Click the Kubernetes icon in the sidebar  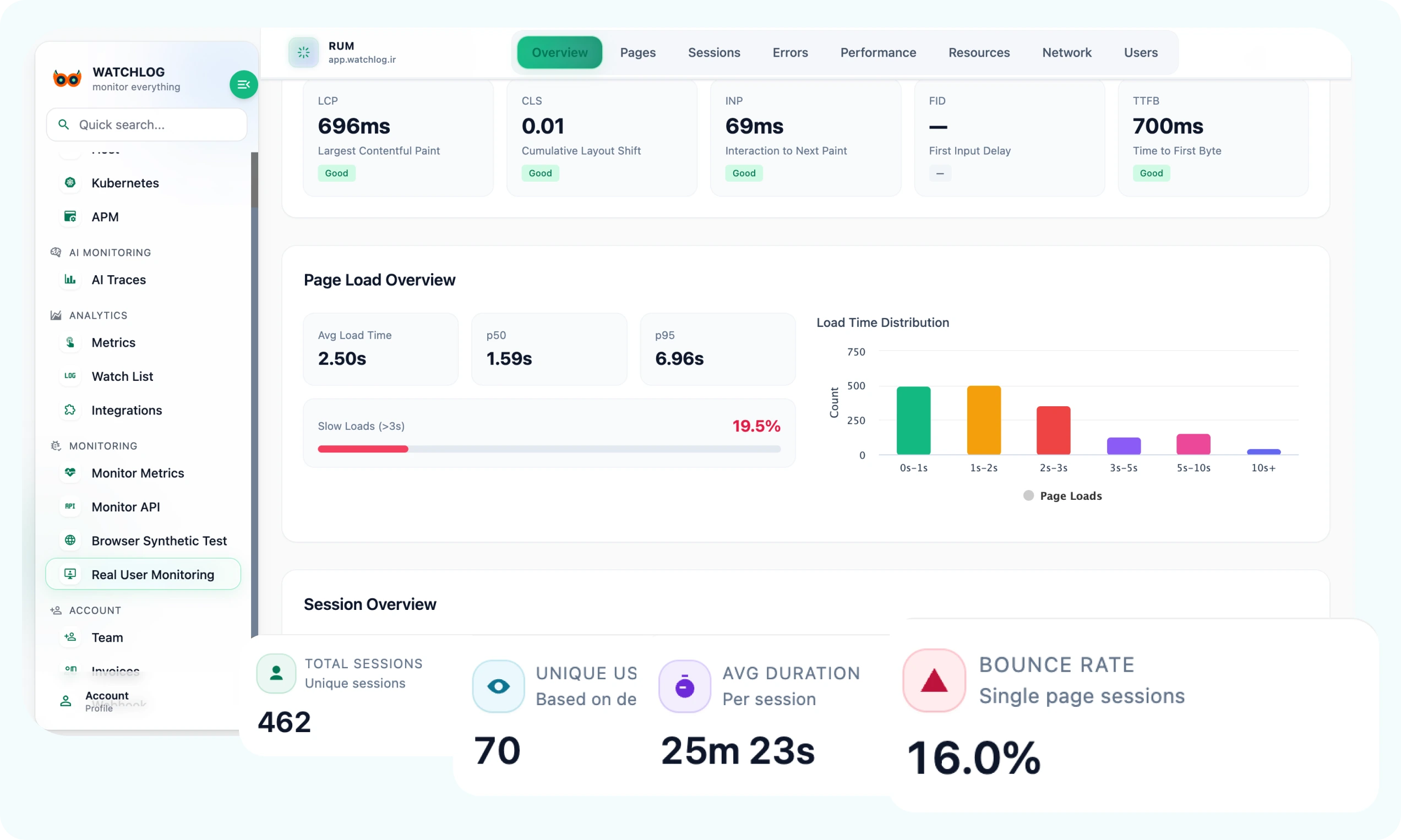click(70, 182)
